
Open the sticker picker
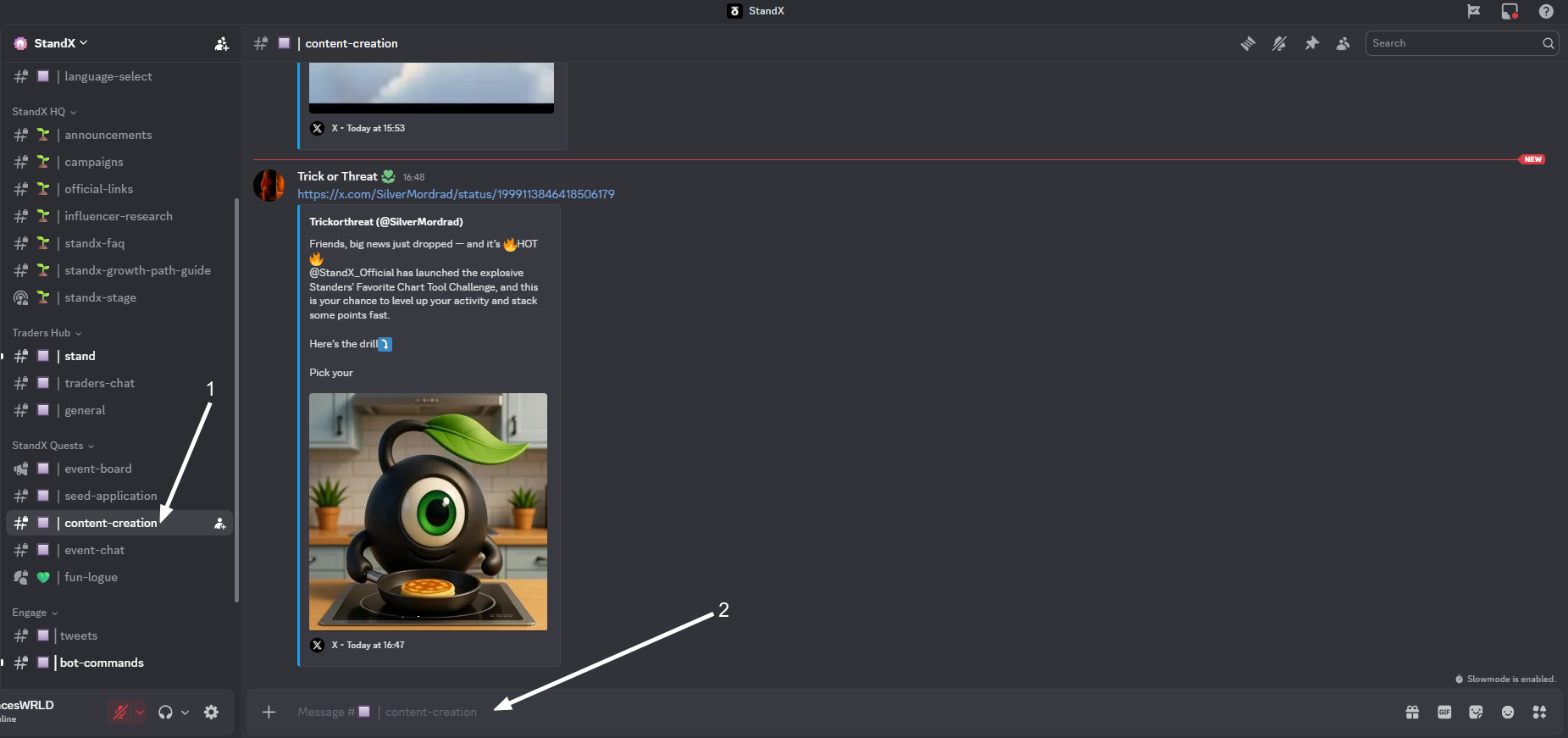click(x=1476, y=713)
